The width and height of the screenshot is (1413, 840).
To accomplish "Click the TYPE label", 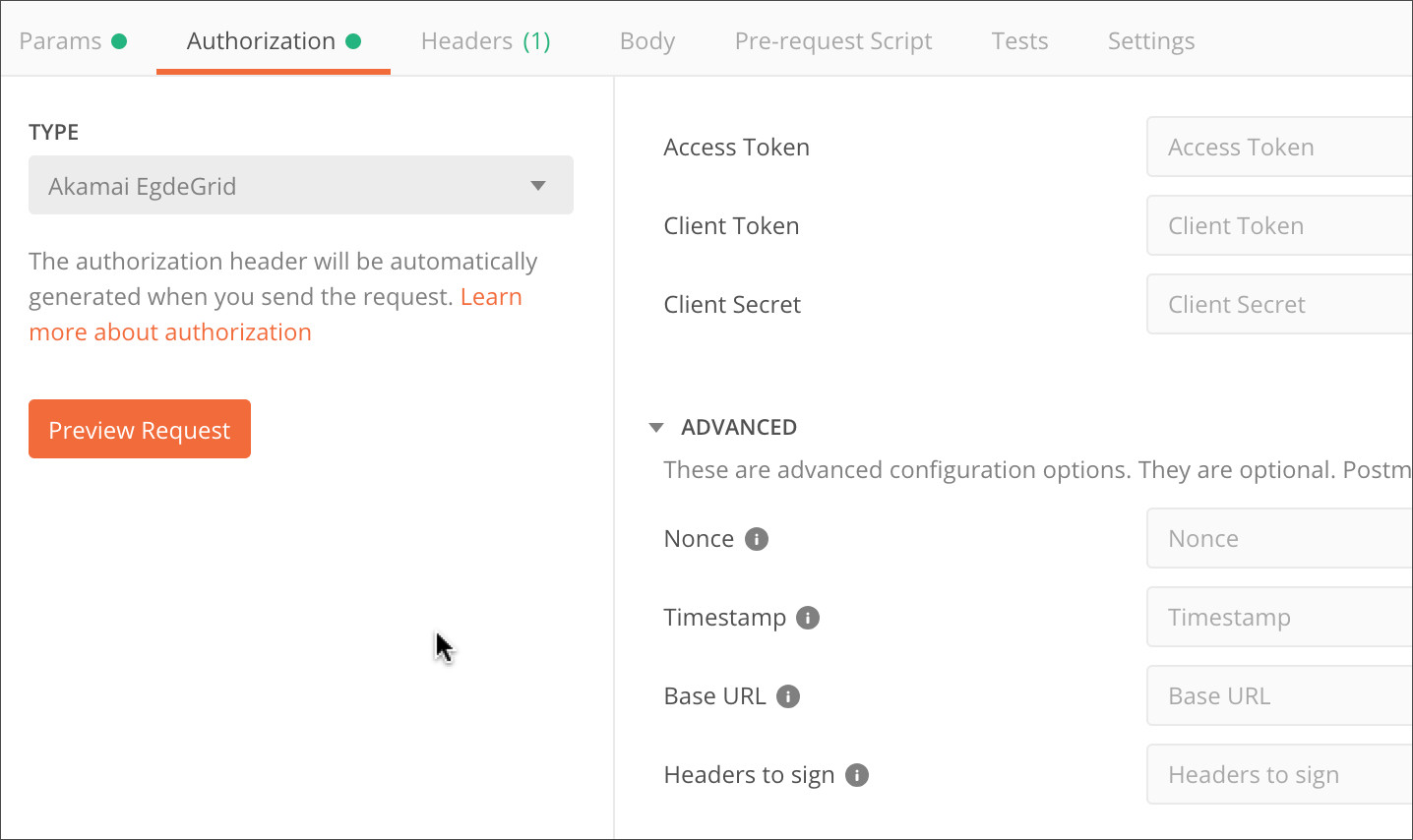I will point(54,132).
